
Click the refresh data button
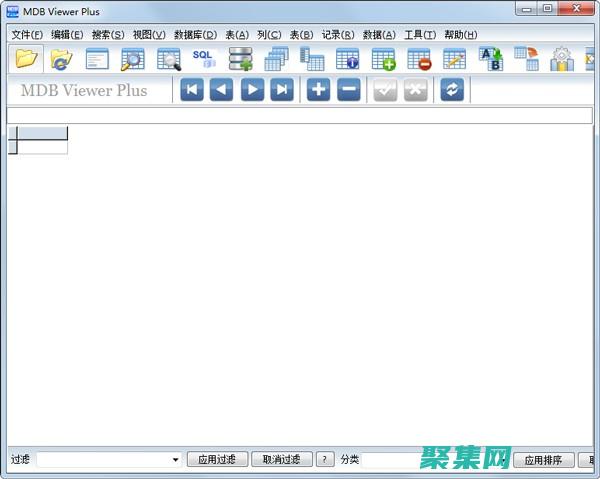pyautogui.click(x=453, y=90)
